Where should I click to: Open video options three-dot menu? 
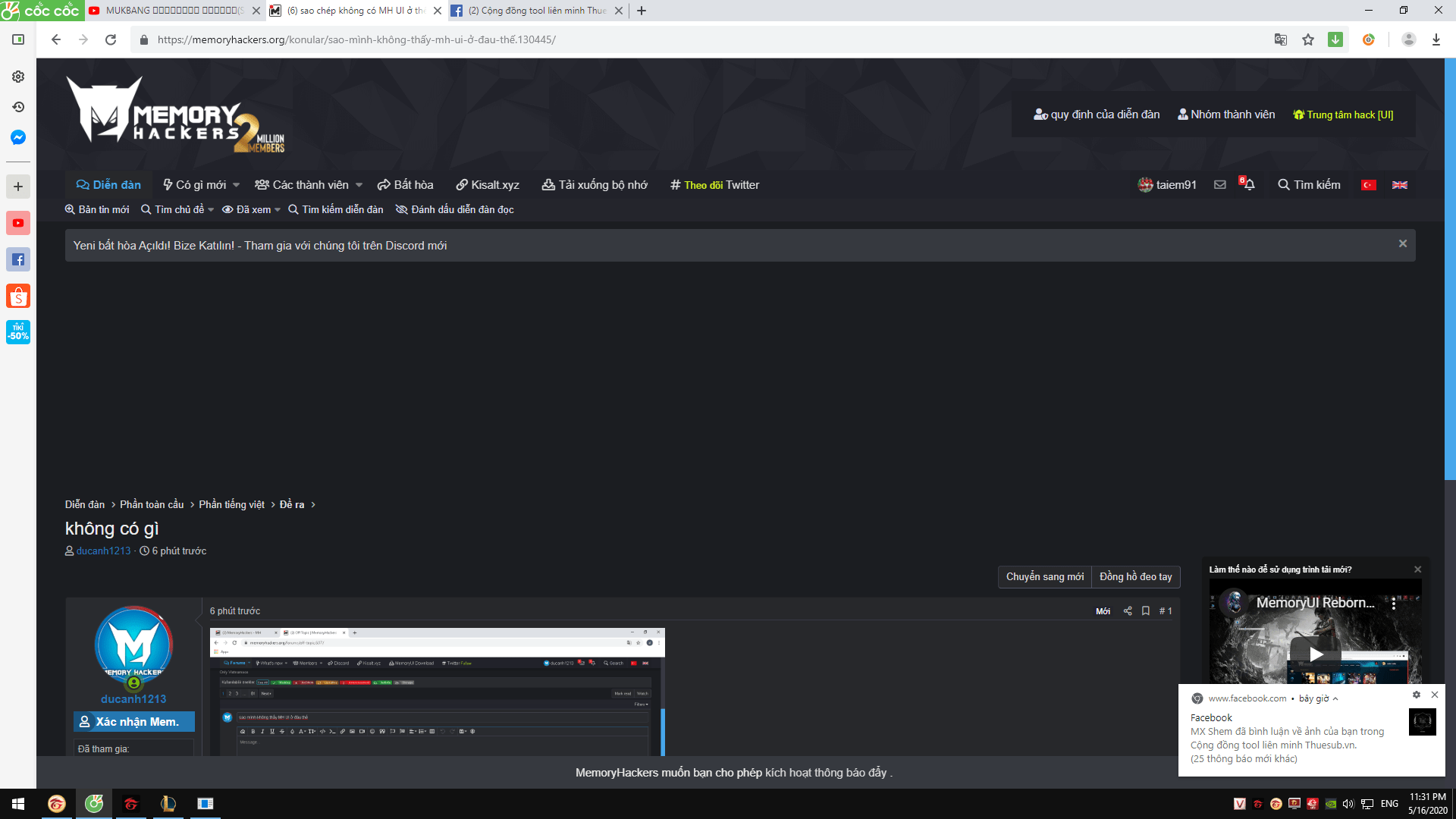(1394, 604)
